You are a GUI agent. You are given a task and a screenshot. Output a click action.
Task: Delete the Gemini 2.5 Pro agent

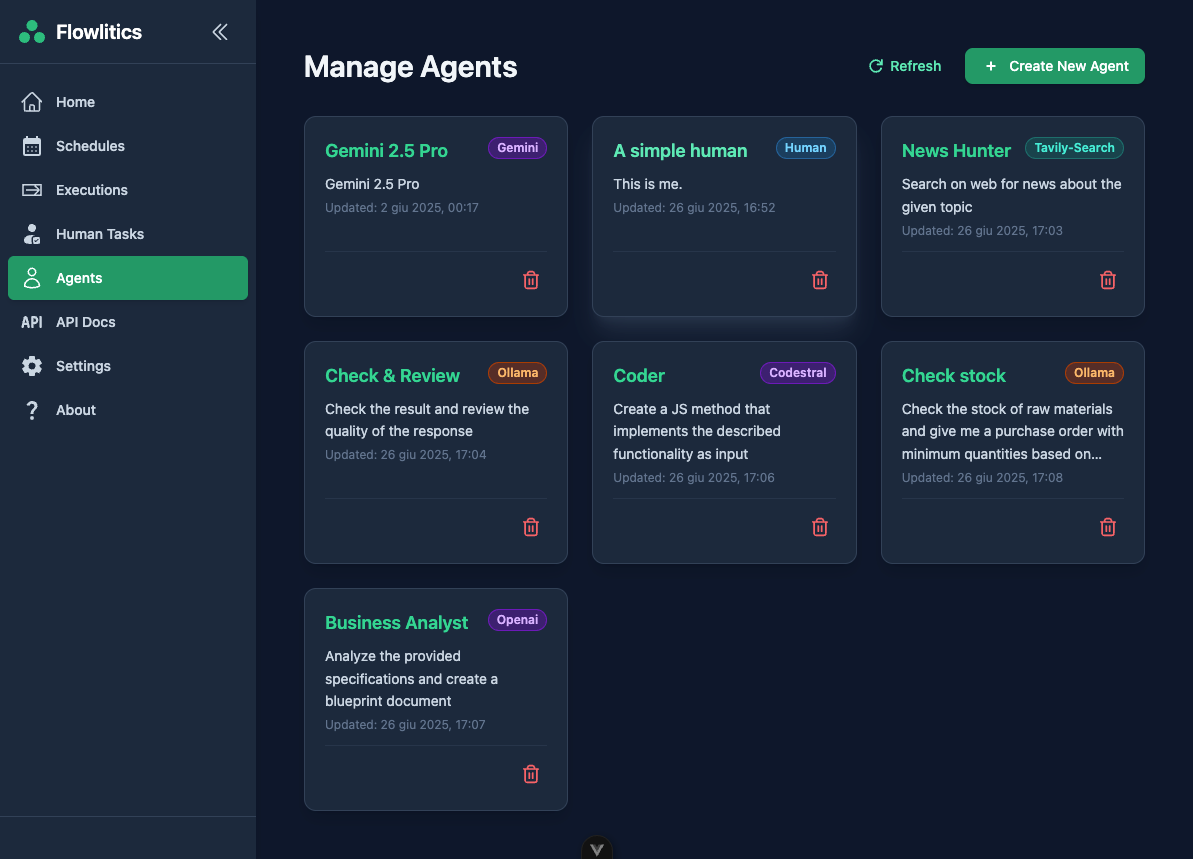pyautogui.click(x=531, y=280)
